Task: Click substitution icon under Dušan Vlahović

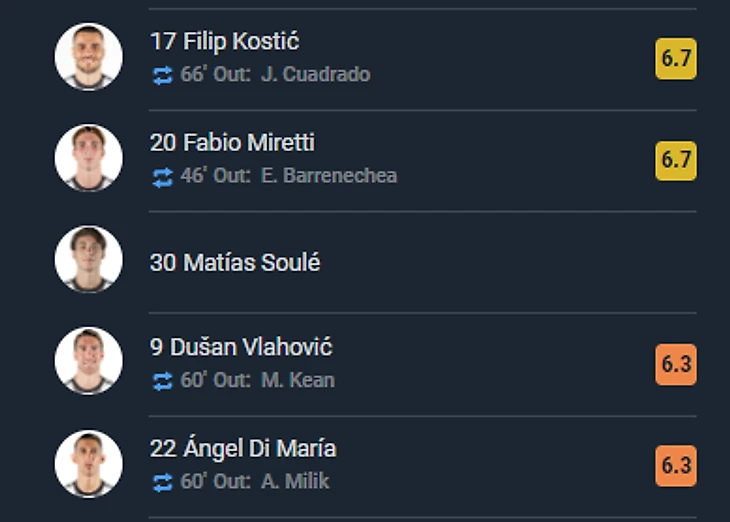Action: click(162, 381)
